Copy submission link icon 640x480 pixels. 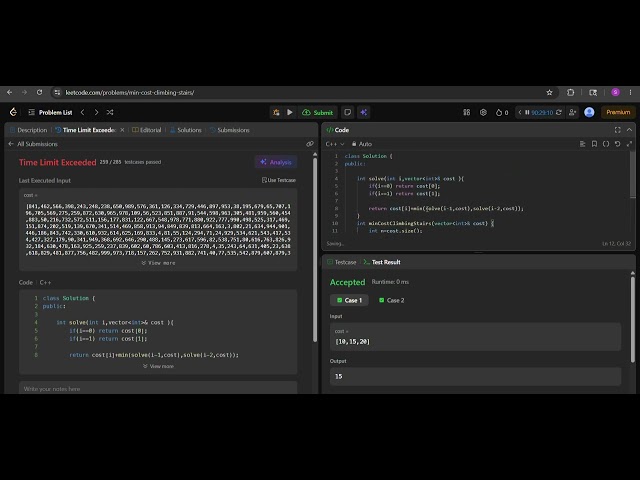310,144
